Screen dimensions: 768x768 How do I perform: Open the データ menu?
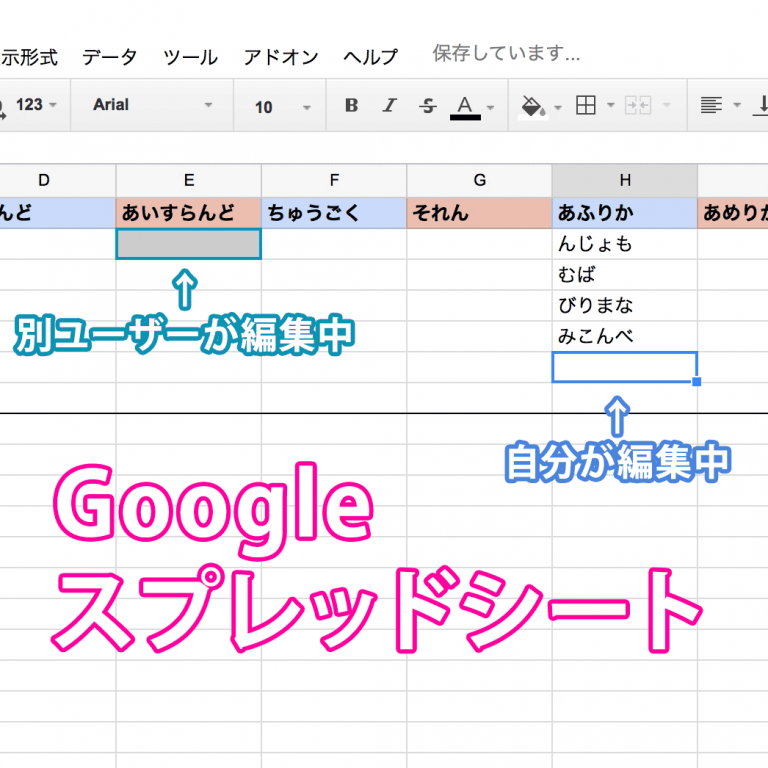coord(109,57)
